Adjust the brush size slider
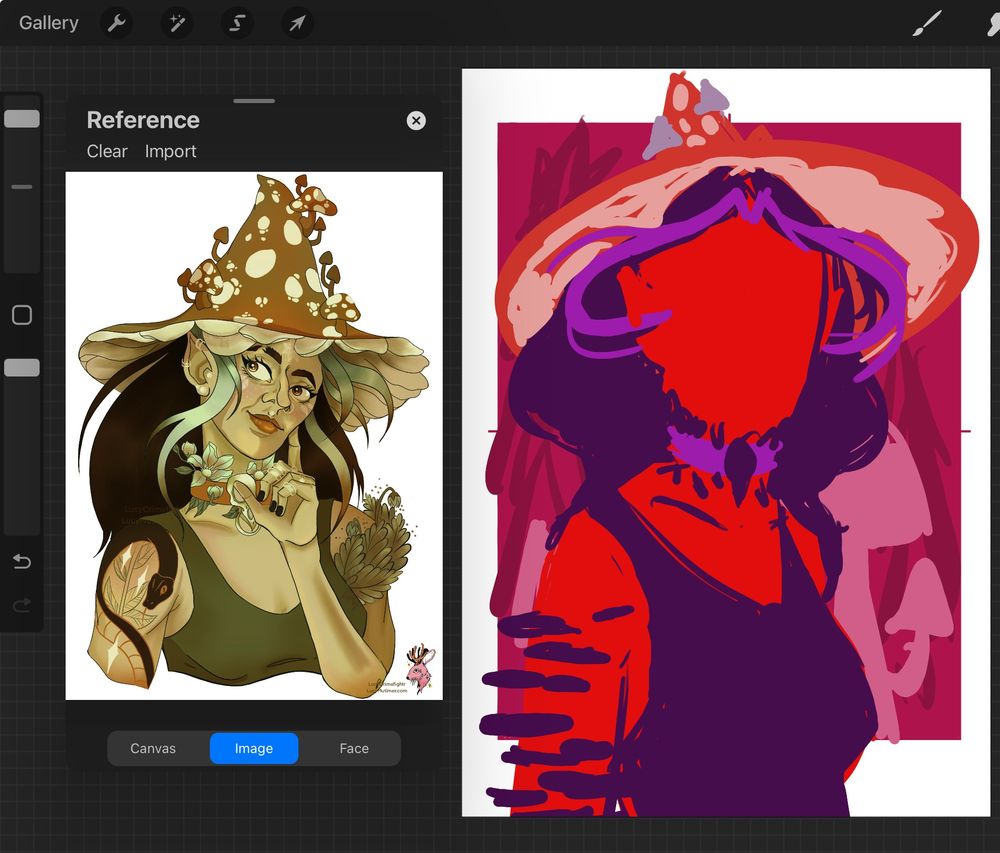 click(x=22, y=117)
